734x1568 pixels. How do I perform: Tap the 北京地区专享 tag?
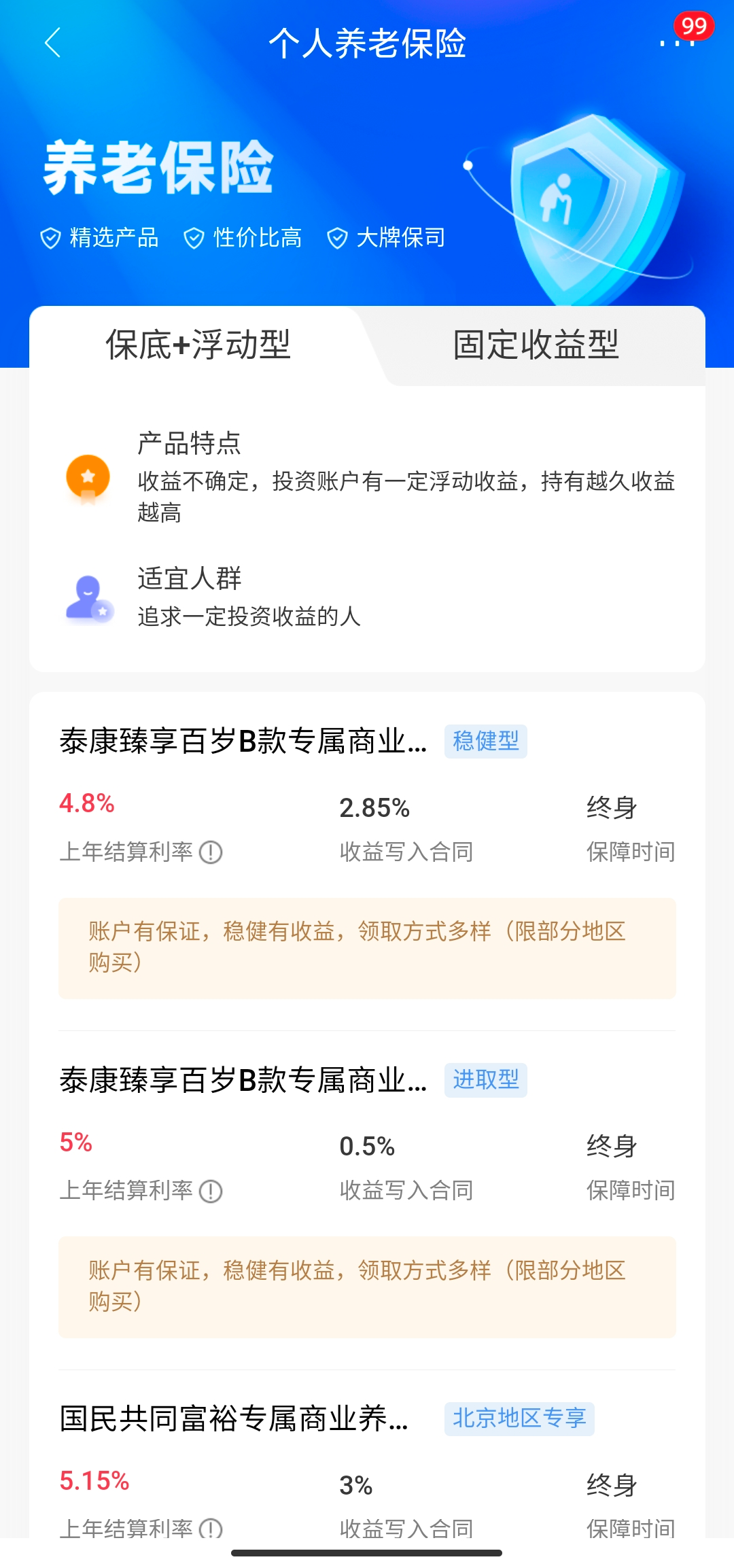(519, 1418)
